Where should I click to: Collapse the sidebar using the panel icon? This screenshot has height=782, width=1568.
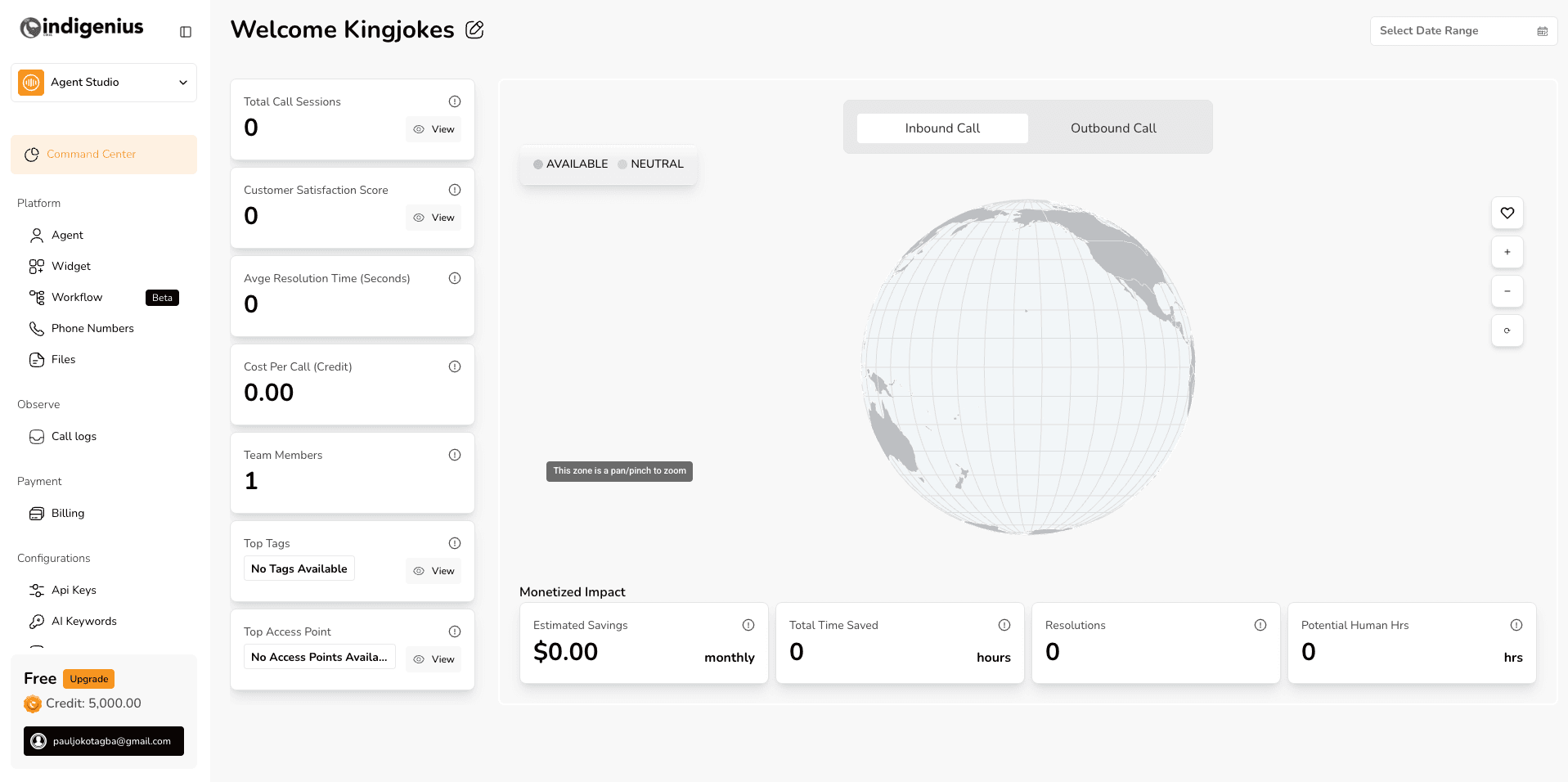tap(186, 32)
